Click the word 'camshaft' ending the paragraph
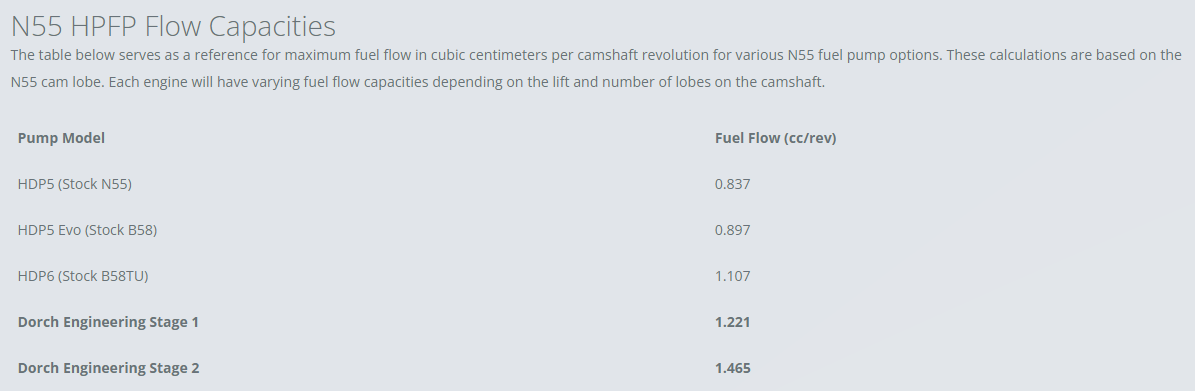This screenshot has height=391, width=1195. click(x=796, y=82)
